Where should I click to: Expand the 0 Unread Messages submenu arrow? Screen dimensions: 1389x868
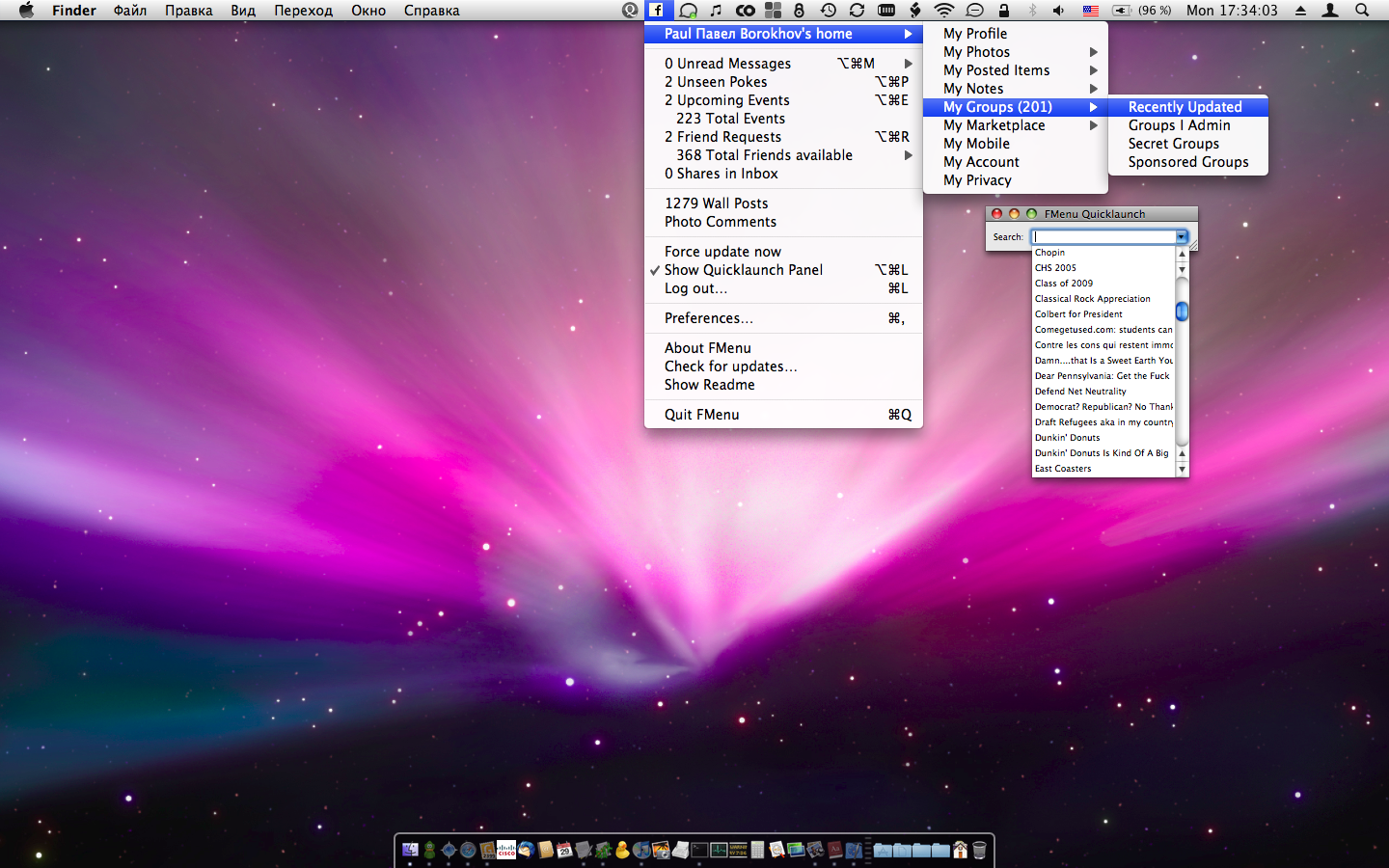tap(908, 64)
